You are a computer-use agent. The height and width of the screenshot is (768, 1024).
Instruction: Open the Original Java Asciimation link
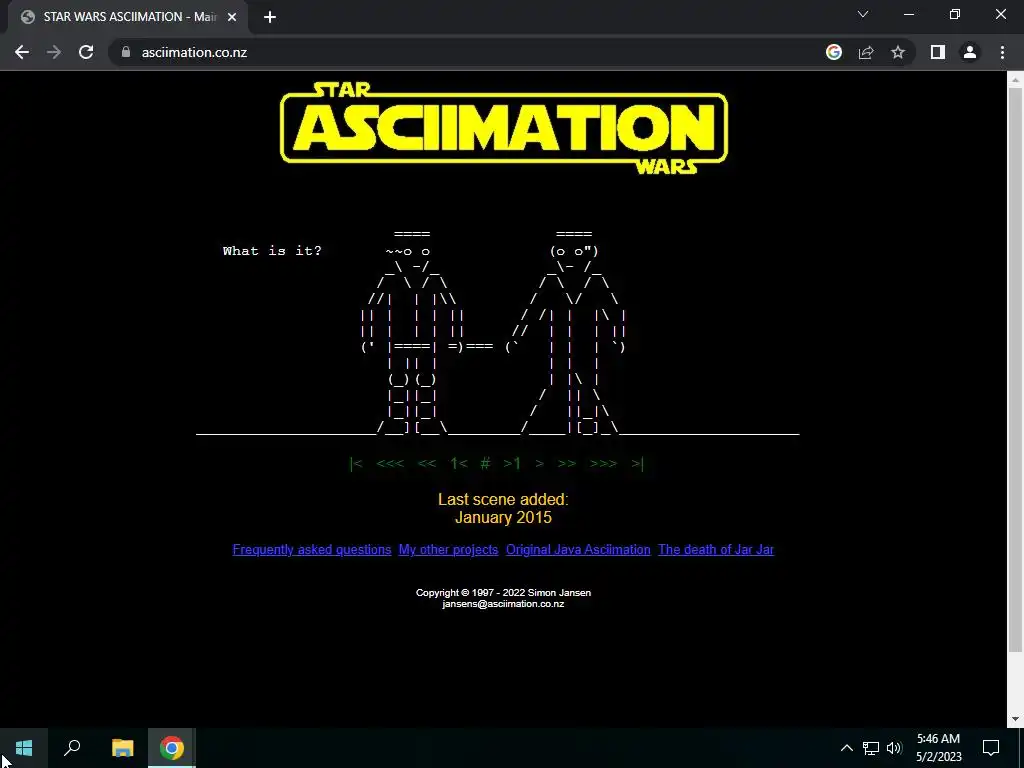(578, 550)
